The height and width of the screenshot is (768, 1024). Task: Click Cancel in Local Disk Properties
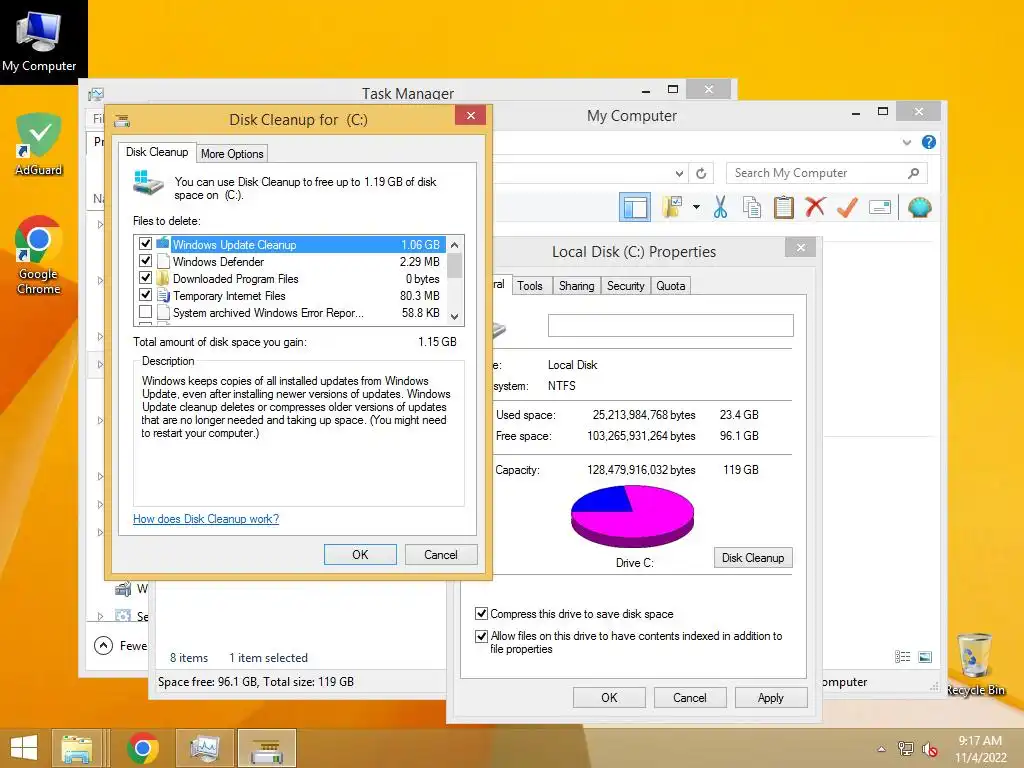click(690, 697)
